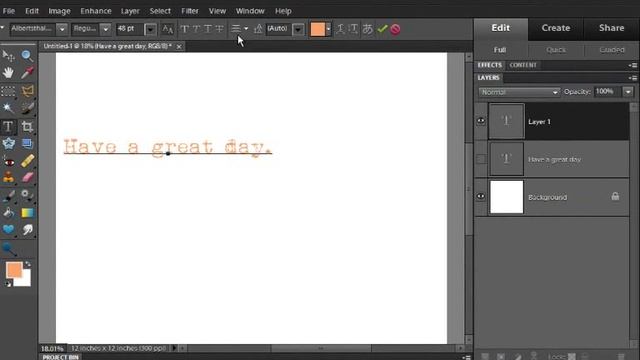Open the Layer menu
640x360 pixels.
(130, 11)
